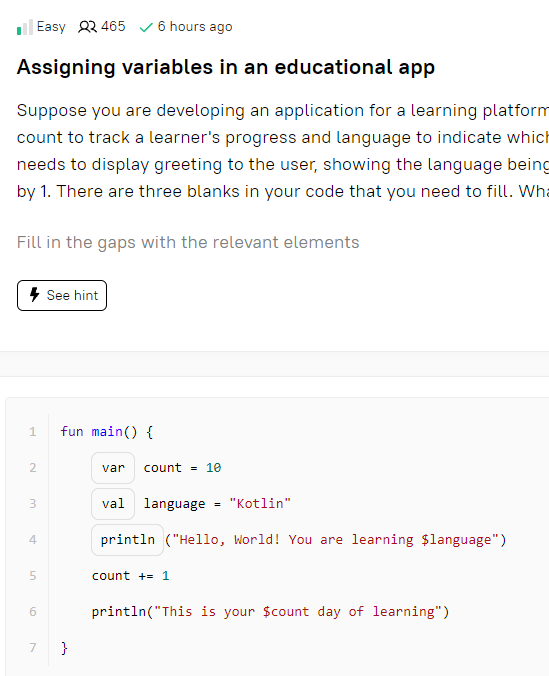The width and height of the screenshot is (549, 676).
Task: Click the green difficulty bars icon
Action: click(25, 27)
